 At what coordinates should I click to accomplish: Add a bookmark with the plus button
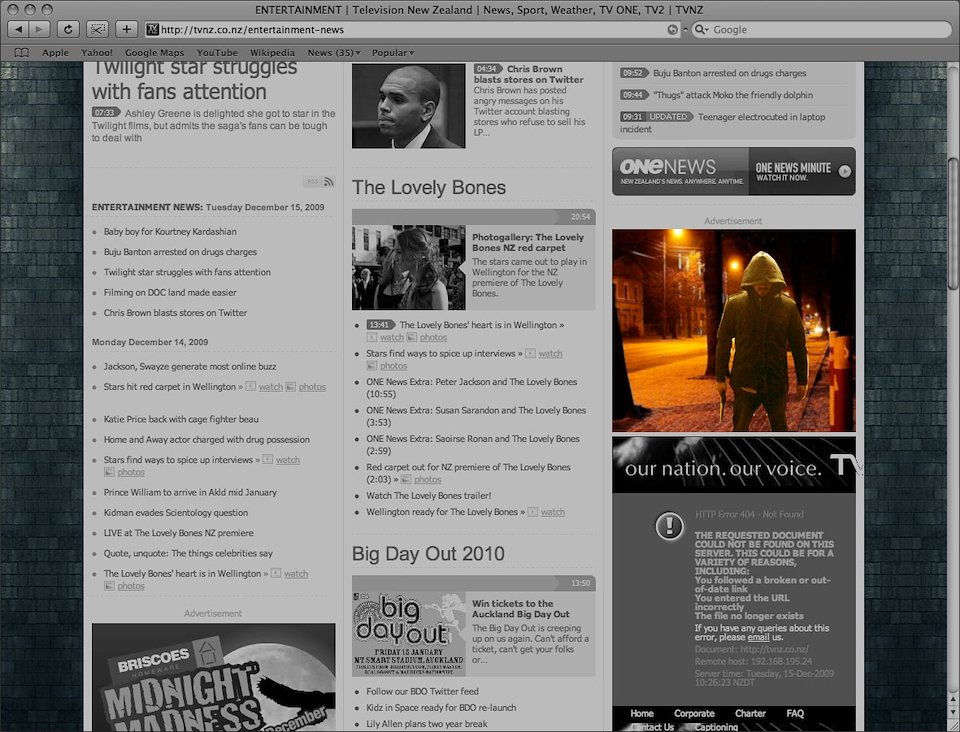[126, 29]
